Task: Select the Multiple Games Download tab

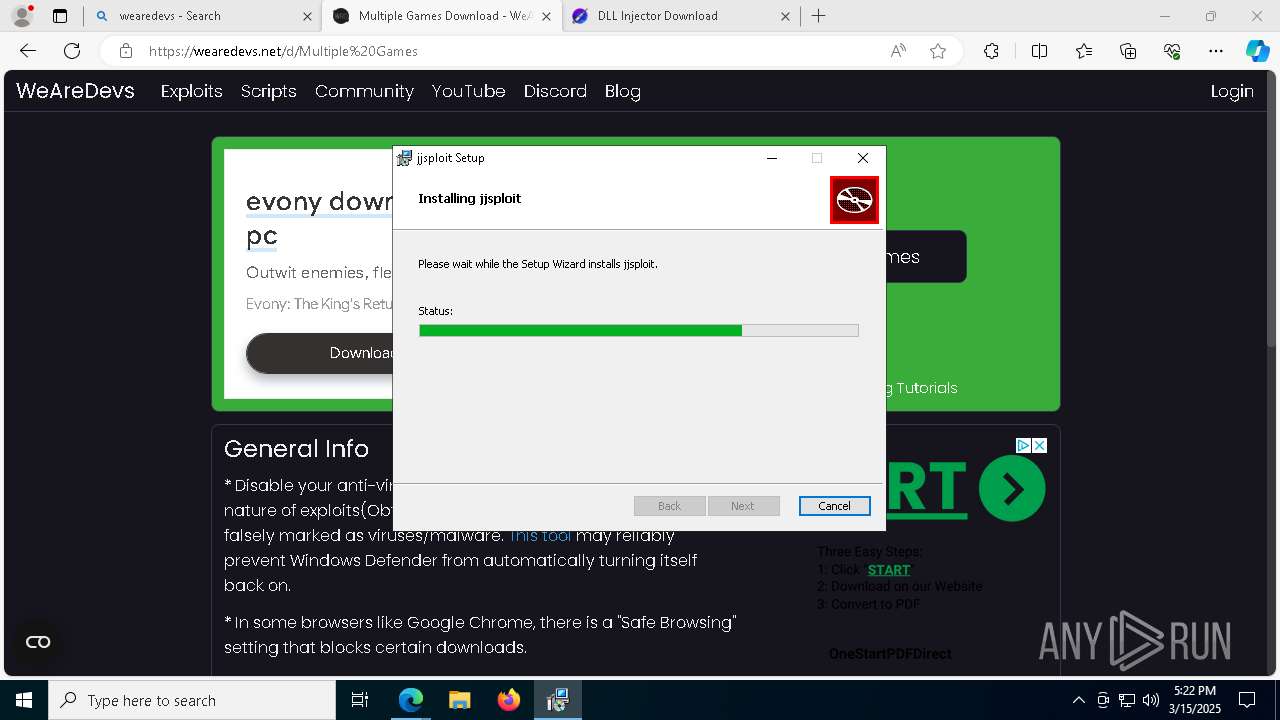Action: tap(441, 16)
